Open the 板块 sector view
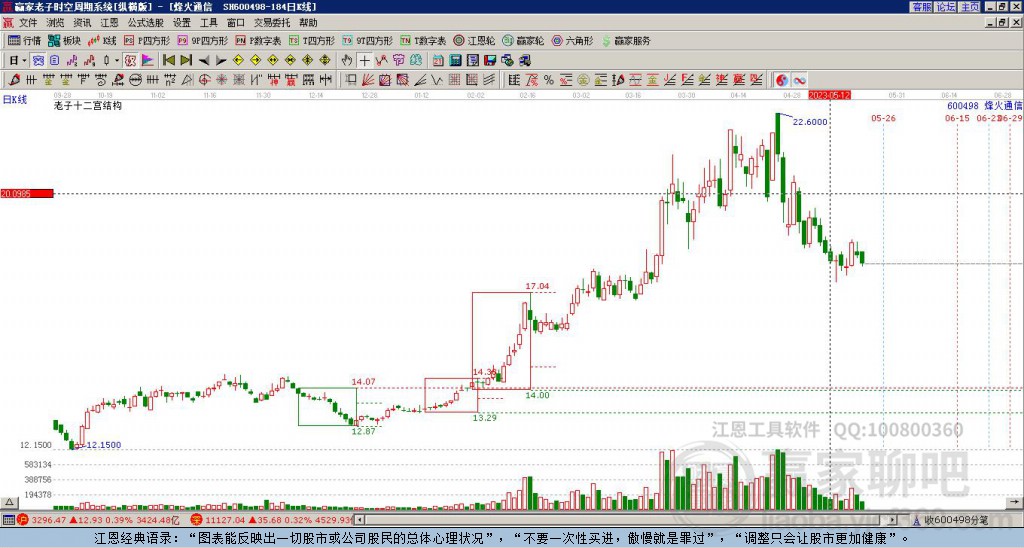 65,40
